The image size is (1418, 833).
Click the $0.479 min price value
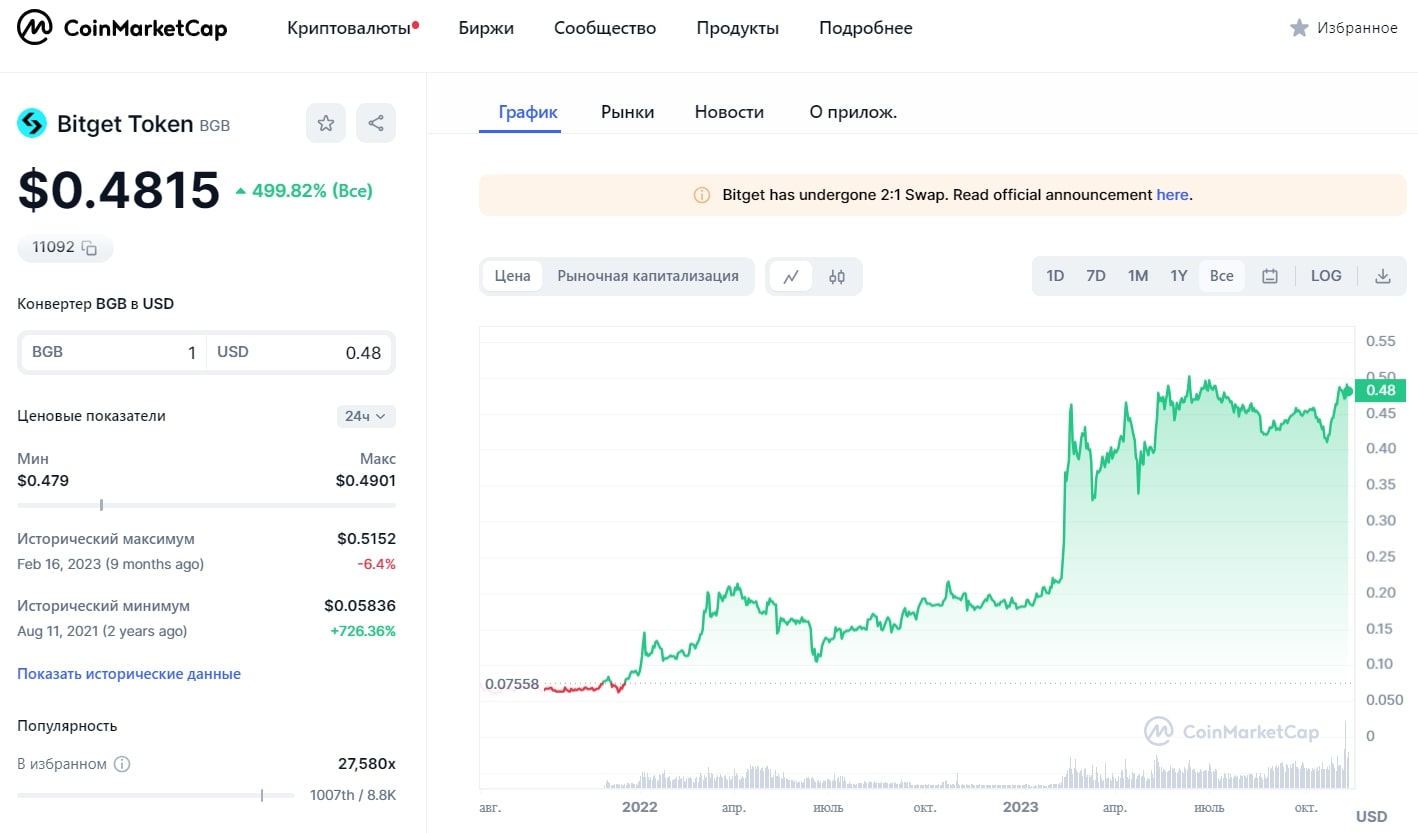[x=43, y=480]
